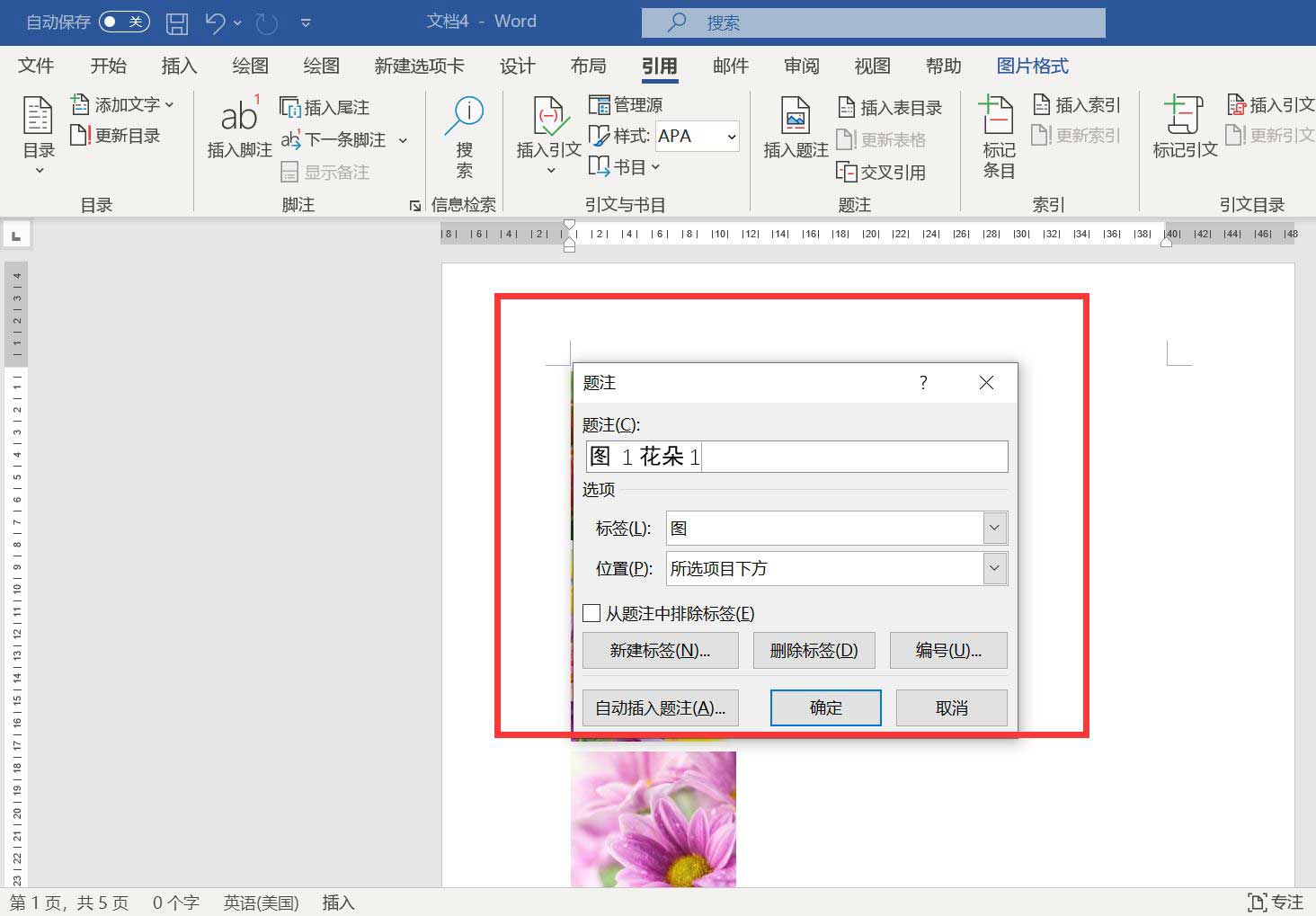Click the 删除标签 button
The width and height of the screenshot is (1316, 916).
[814, 651]
